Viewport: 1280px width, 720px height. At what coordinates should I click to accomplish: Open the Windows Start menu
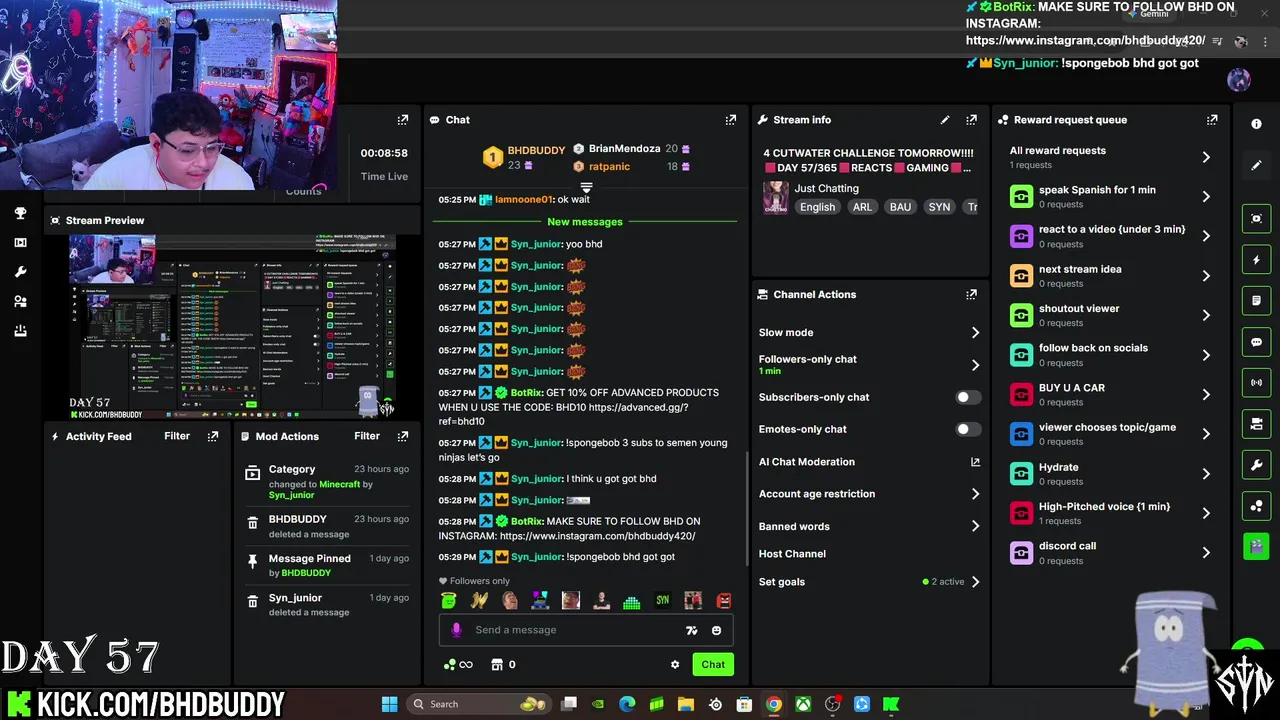point(389,705)
